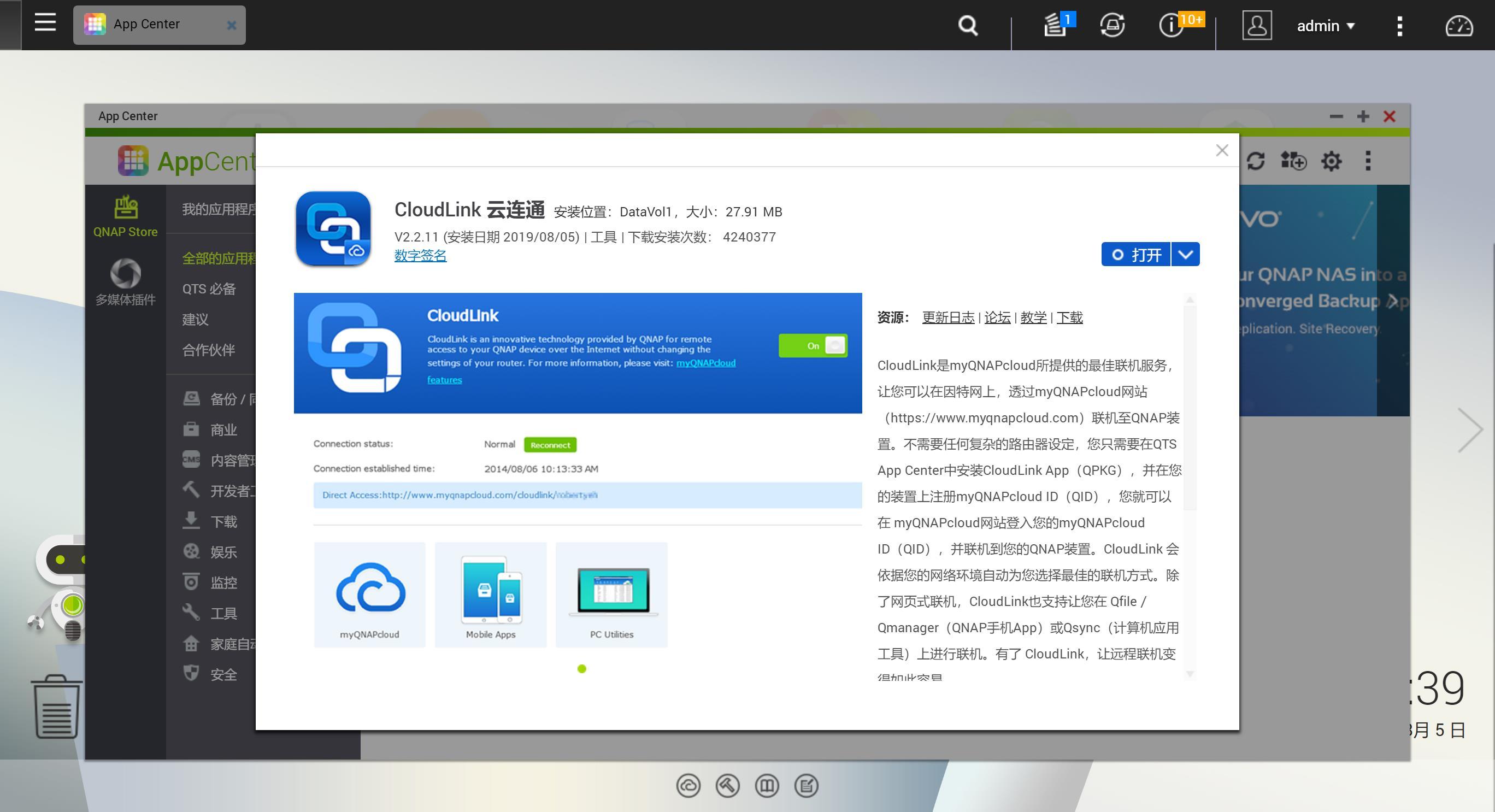Select multimedia add-ons (多媒体插件) in sidebar
The image size is (1495, 812).
[x=125, y=283]
